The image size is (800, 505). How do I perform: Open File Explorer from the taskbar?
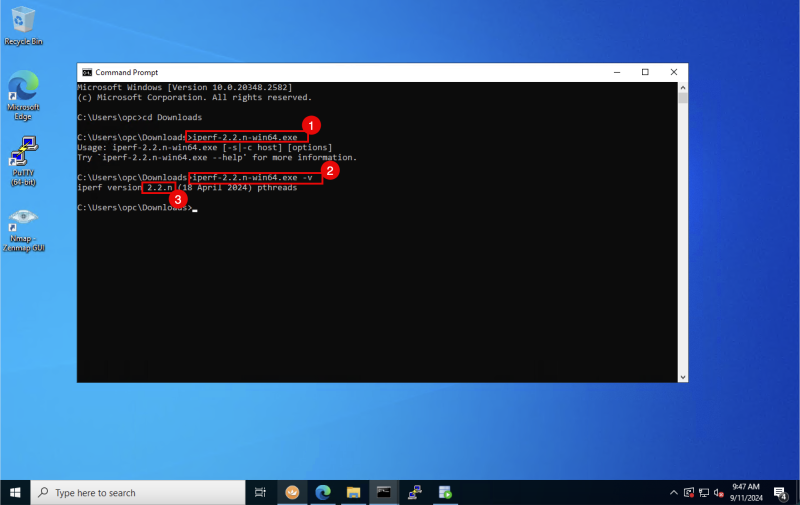(x=353, y=492)
